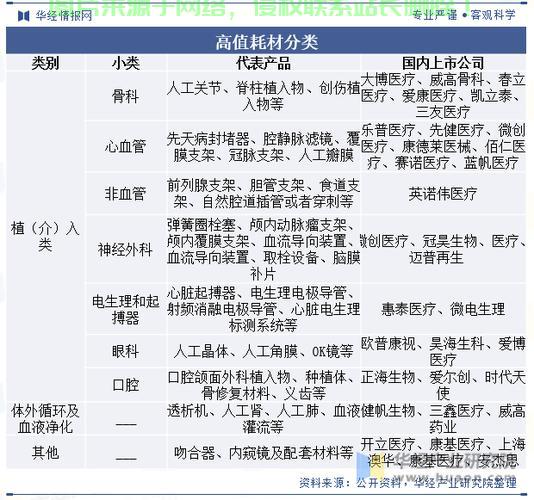Select the 体外循环及血液净化 category cell

[45, 419]
